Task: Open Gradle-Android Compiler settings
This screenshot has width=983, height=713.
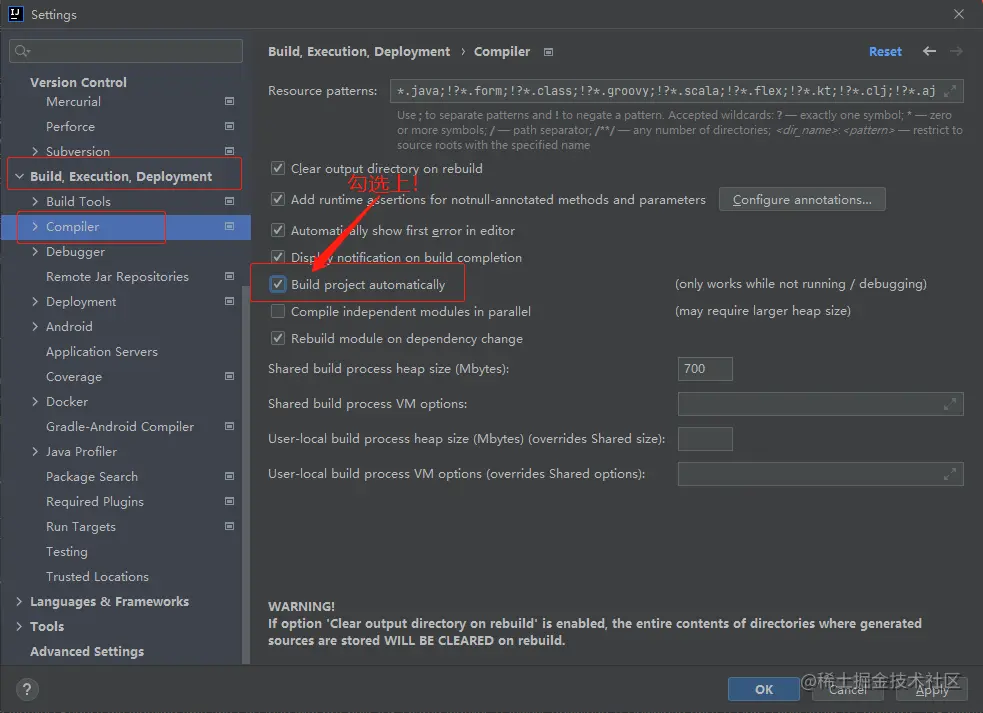Action: [x=120, y=427]
